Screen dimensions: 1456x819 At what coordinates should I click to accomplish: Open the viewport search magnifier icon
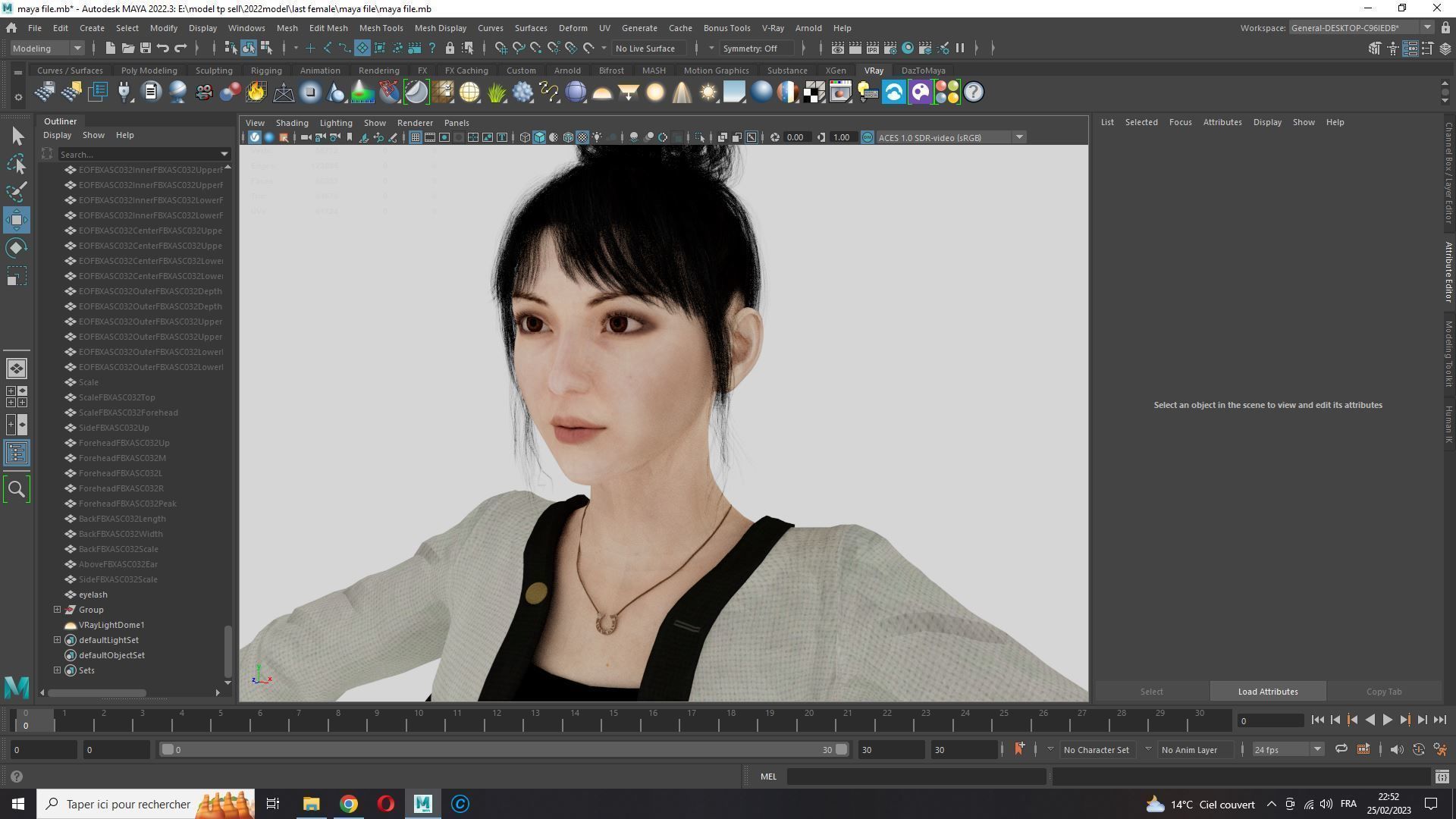pyautogui.click(x=17, y=489)
